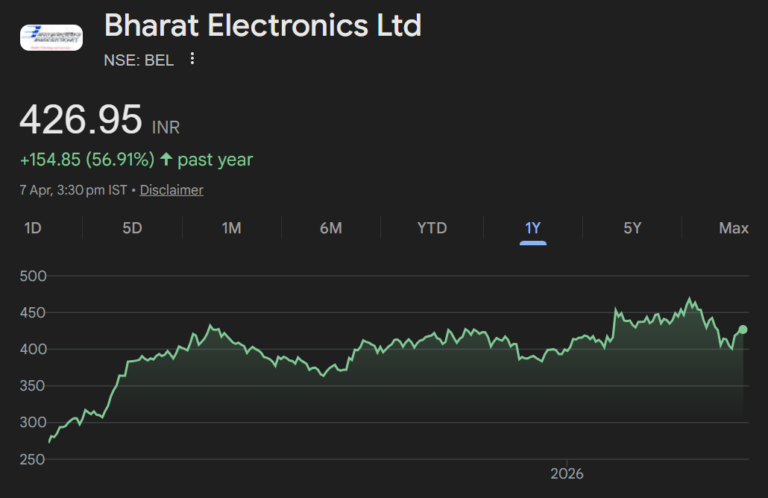Click the 2026 x-axis label
The image size is (768, 498).
click(567, 474)
